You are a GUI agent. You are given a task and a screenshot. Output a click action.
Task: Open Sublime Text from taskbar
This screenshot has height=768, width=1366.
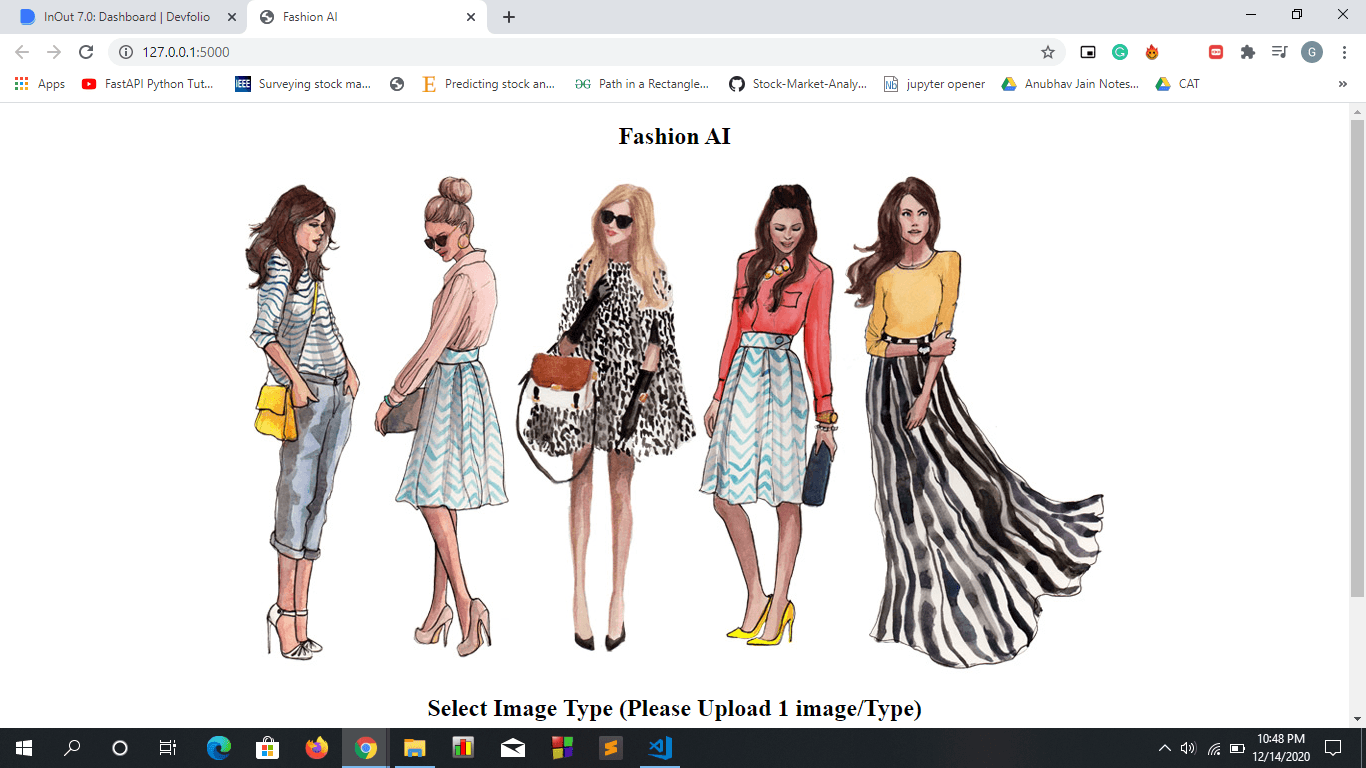611,748
